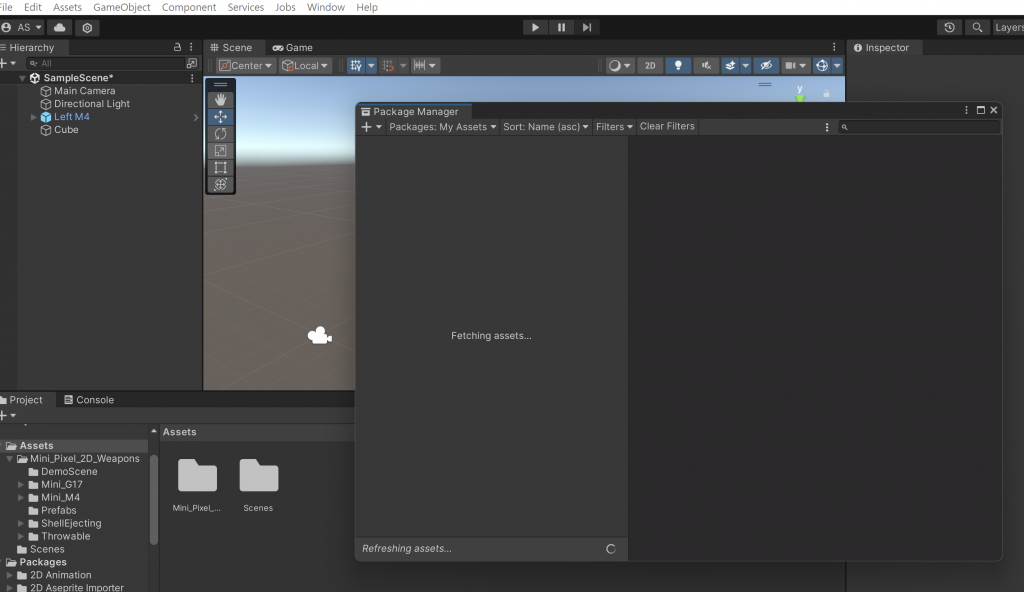The width and height of the screenshot is (1024, 592).
Task: Select the Scale tool
Action: [x=221, y=150]
